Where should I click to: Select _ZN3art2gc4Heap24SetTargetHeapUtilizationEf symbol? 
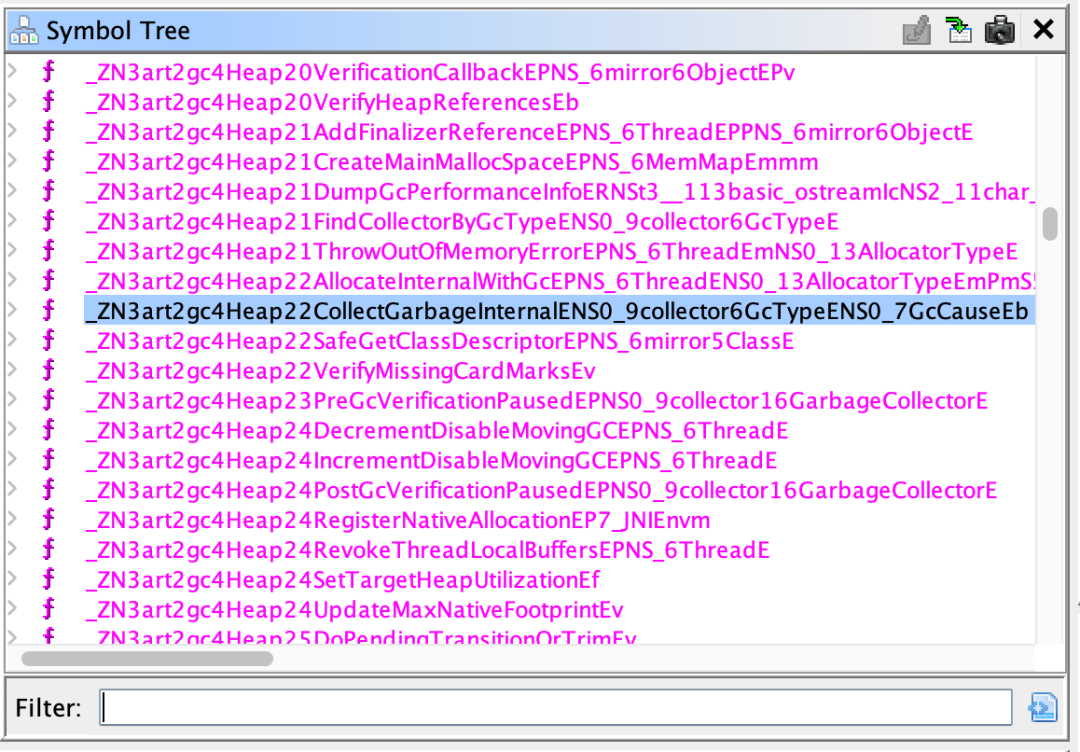[x=342, y=580]
